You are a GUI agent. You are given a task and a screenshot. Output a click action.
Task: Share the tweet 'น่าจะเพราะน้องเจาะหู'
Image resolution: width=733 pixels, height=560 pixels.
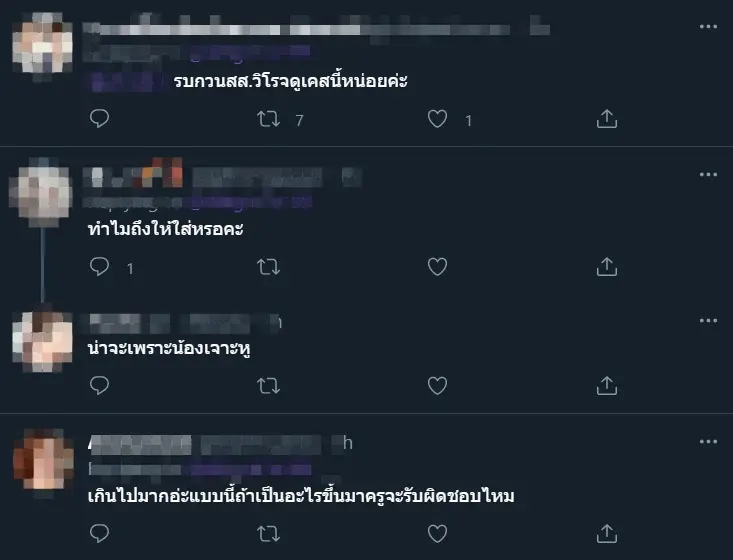(x=607, y=386)
